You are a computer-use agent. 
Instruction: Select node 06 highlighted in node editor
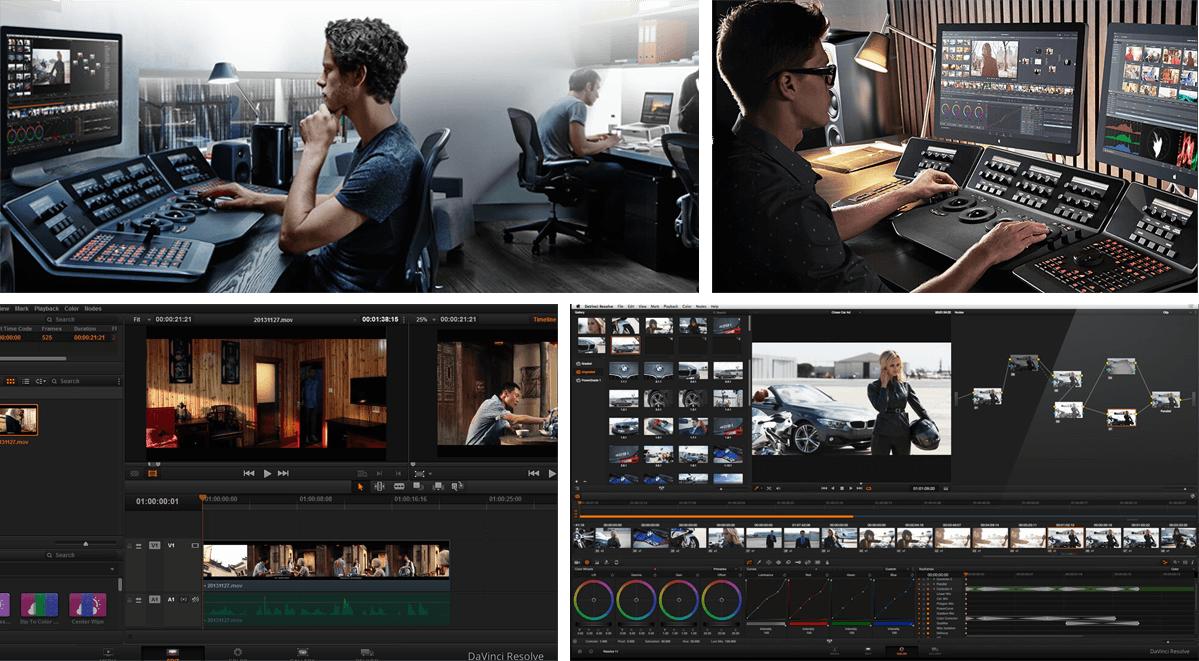[x=1121, y=418]
